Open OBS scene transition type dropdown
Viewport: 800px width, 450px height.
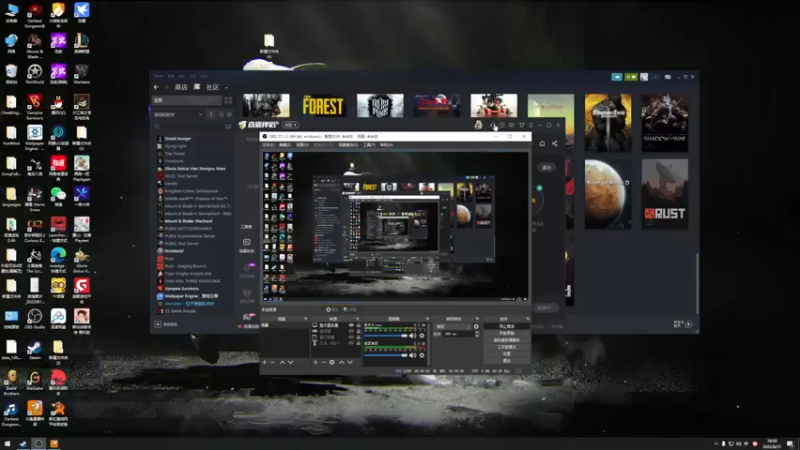point(453,327)
